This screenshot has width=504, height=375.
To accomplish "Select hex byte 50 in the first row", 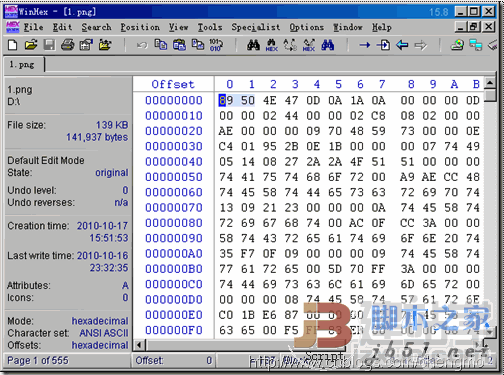I will tap(248, 100).
